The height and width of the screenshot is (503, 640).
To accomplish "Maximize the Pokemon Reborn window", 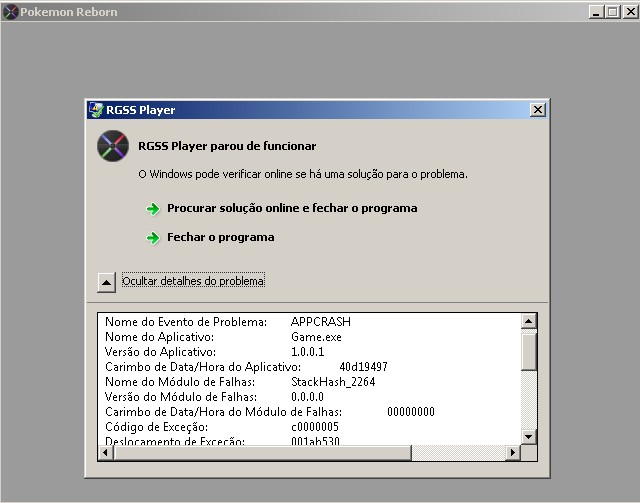I will 613,12.
